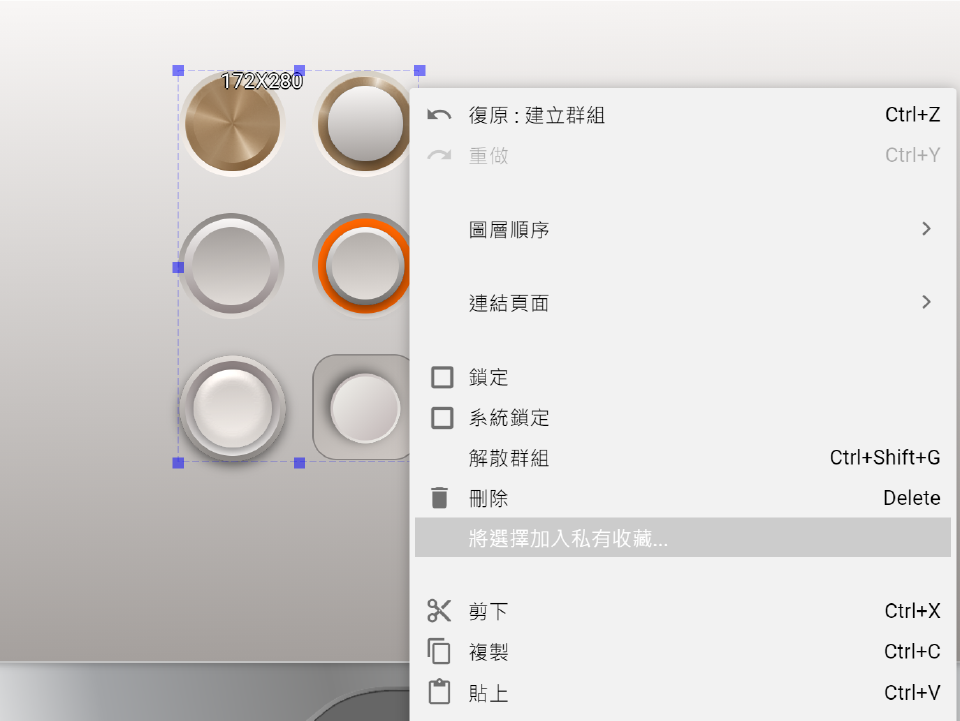Choose 將選擇加入私有收藏 menu entry
The width and height of the screenshot is (960, 721).
tap(568, 539)
